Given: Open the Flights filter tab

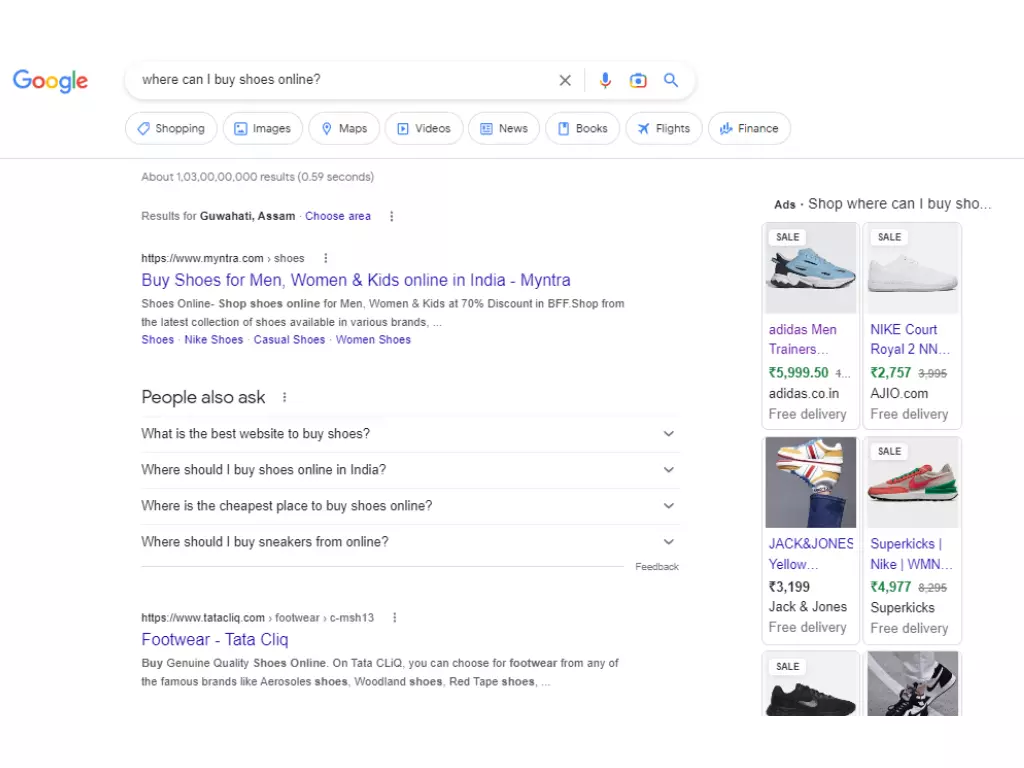Looking at the screenshot, I should click(x=664, y=129).
